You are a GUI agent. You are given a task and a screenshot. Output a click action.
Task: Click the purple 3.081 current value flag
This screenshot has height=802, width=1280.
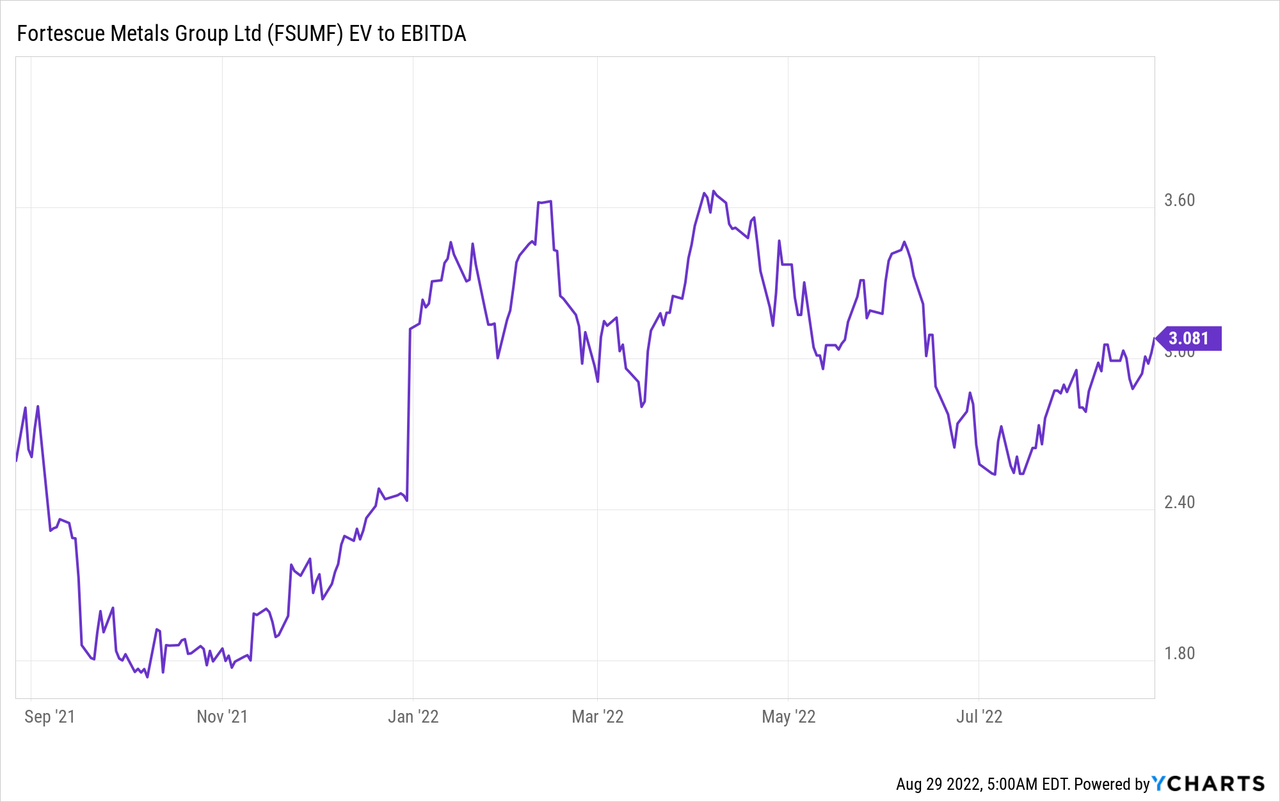[x=1190, y=339]
